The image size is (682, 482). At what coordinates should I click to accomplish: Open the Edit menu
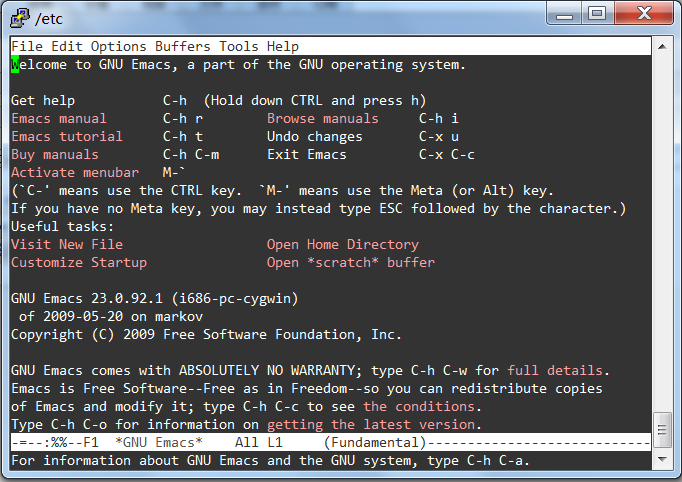click(x=67, y=47)
